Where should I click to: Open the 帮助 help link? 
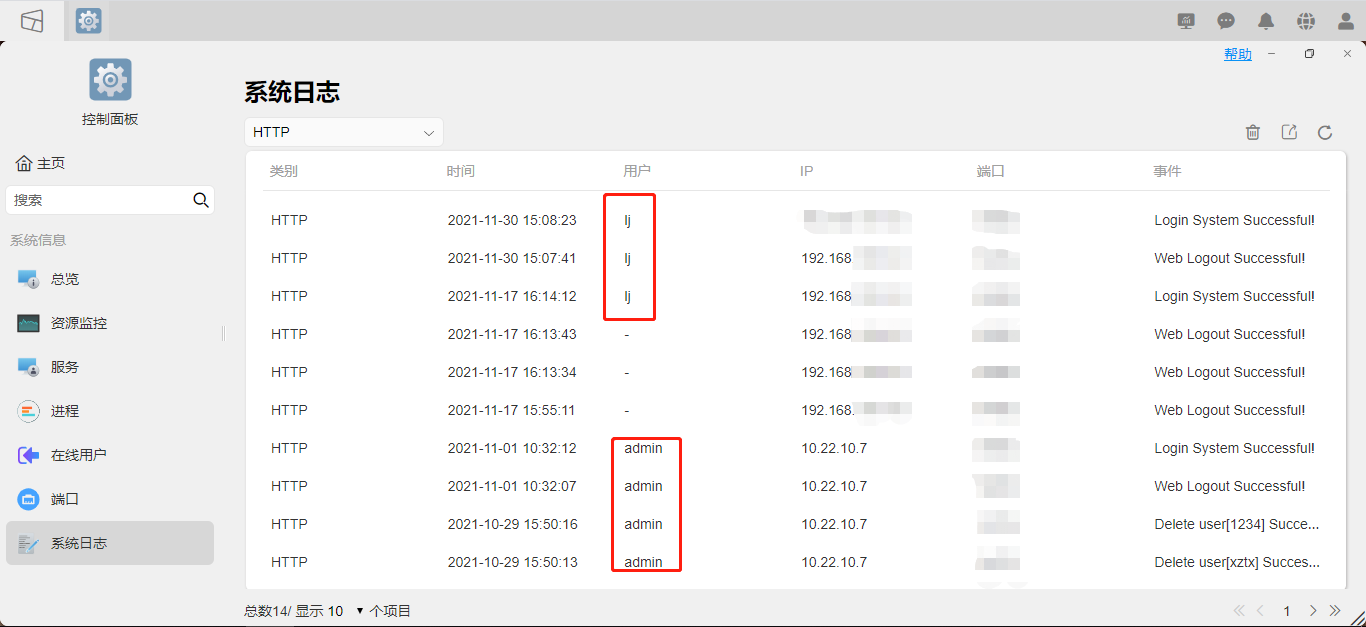pos(1238,54)
